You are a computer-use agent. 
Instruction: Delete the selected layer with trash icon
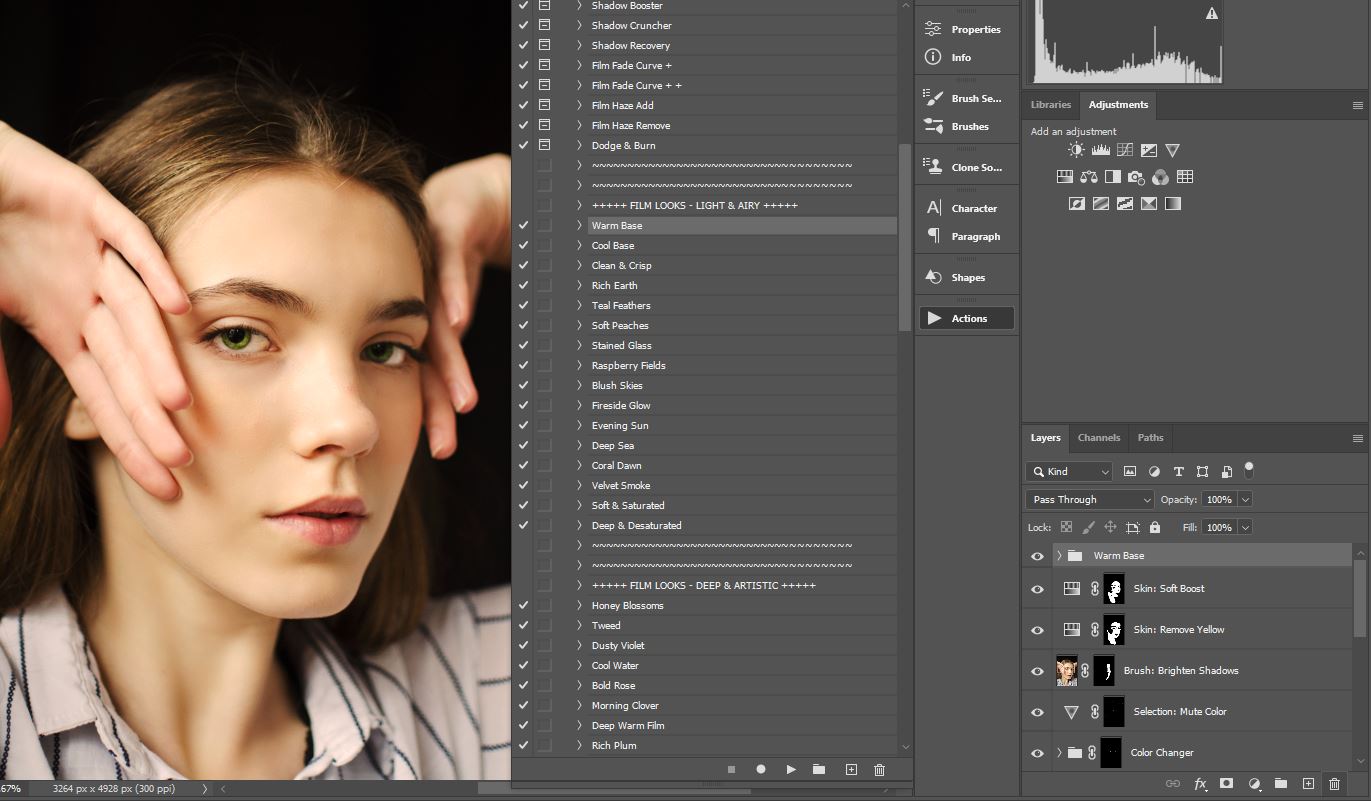point(1334,784)
